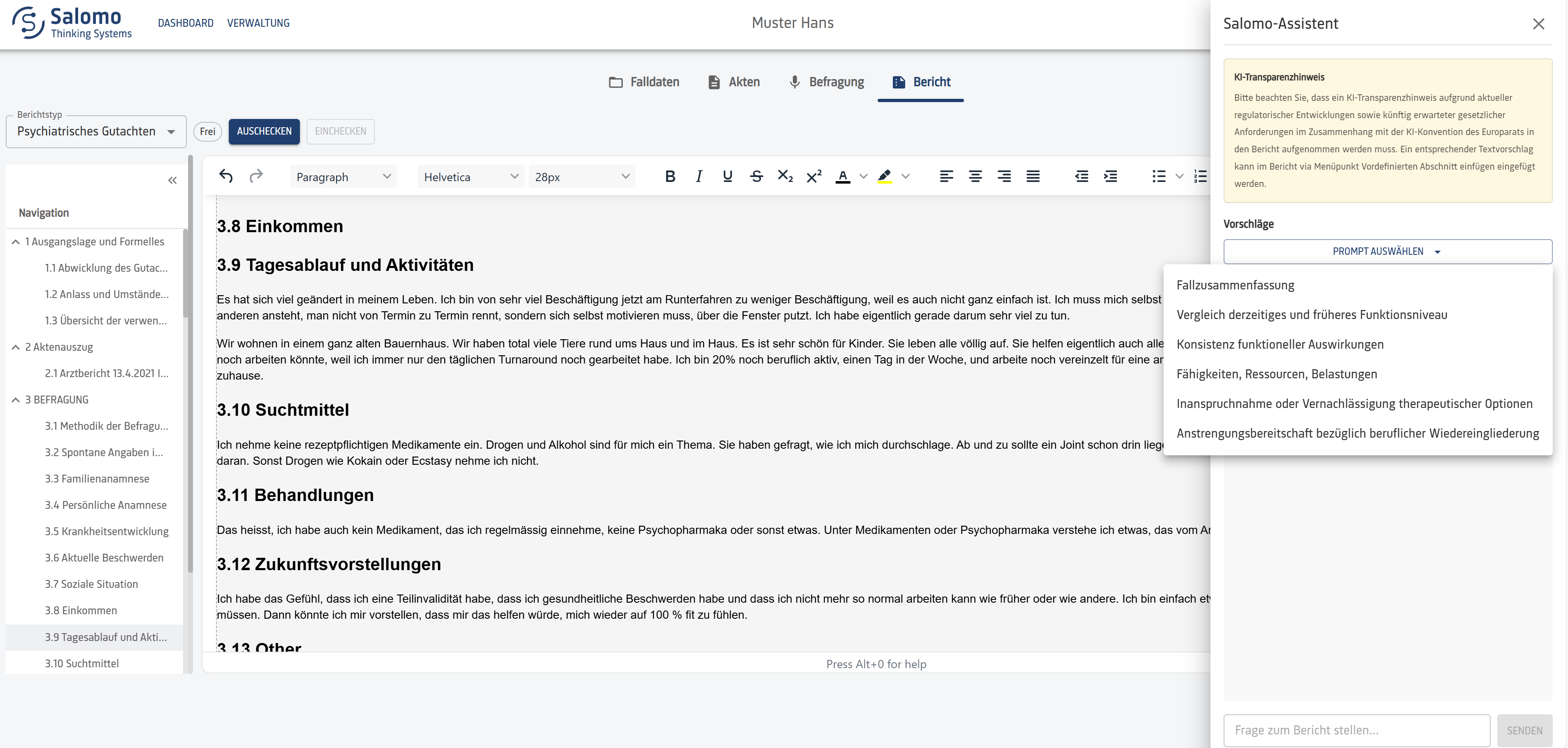
Task: Undo the last edit
Action: coord(226,177)
